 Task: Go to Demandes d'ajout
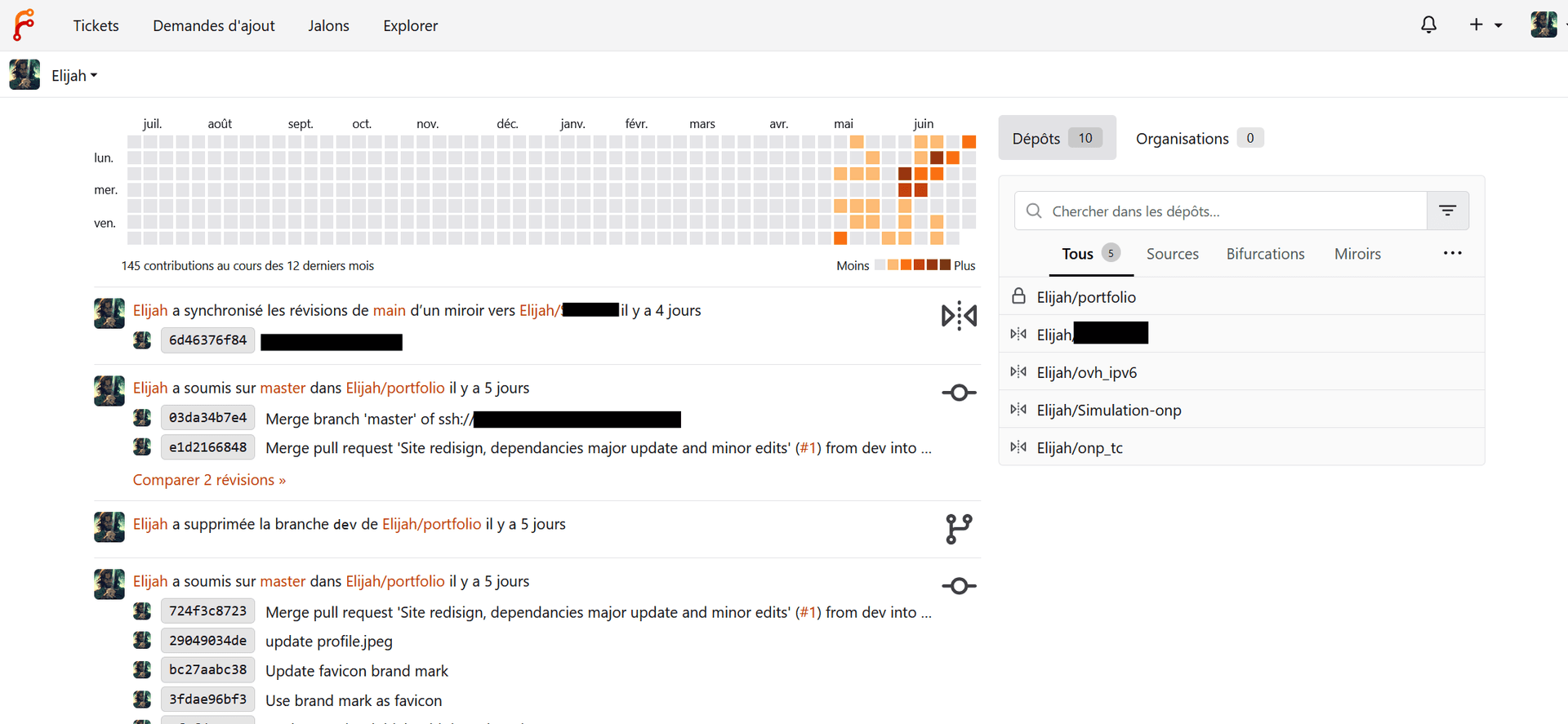(214, 25)
